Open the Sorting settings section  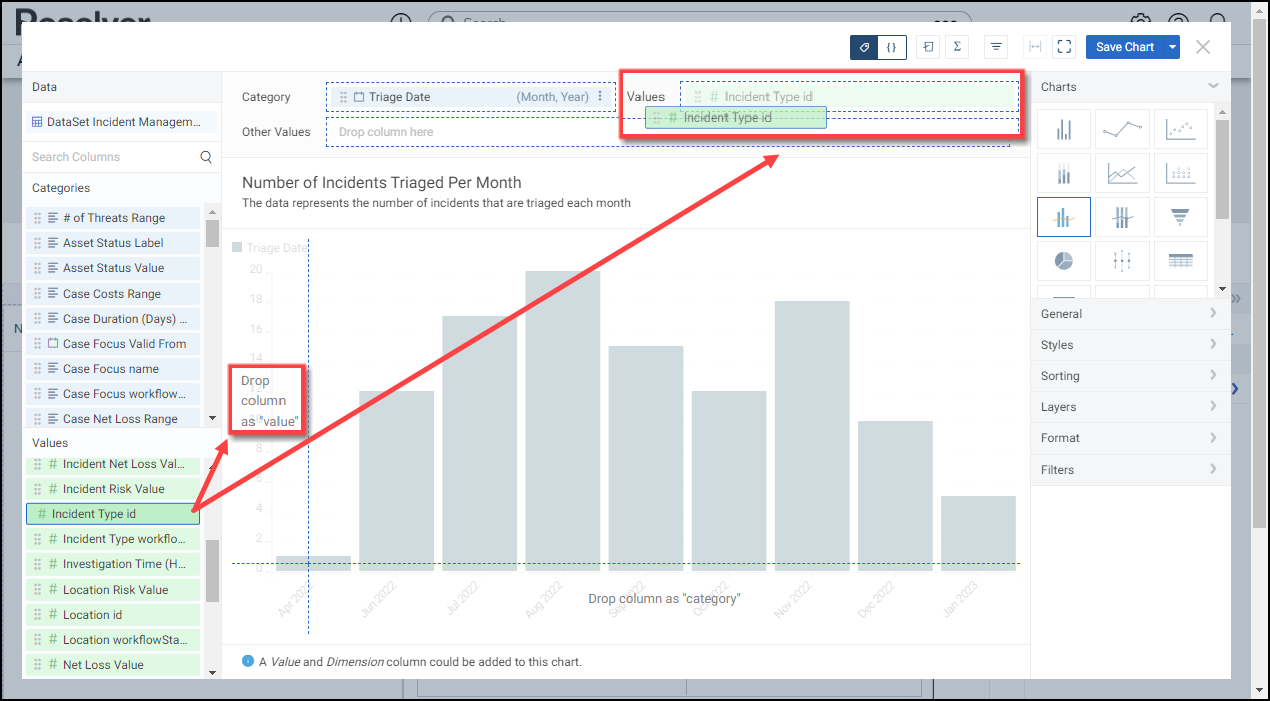pos(1130,376)
